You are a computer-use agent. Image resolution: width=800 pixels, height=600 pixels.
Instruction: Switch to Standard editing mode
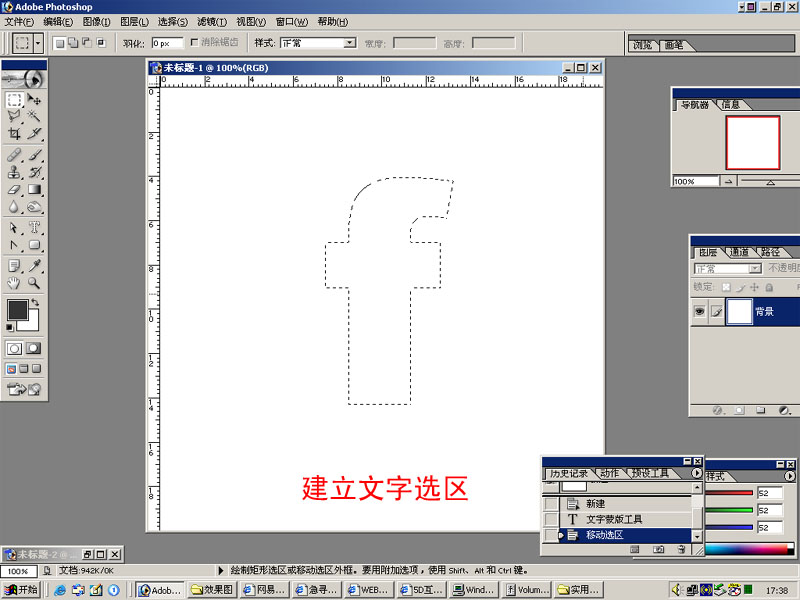click(x=14, y=348)
